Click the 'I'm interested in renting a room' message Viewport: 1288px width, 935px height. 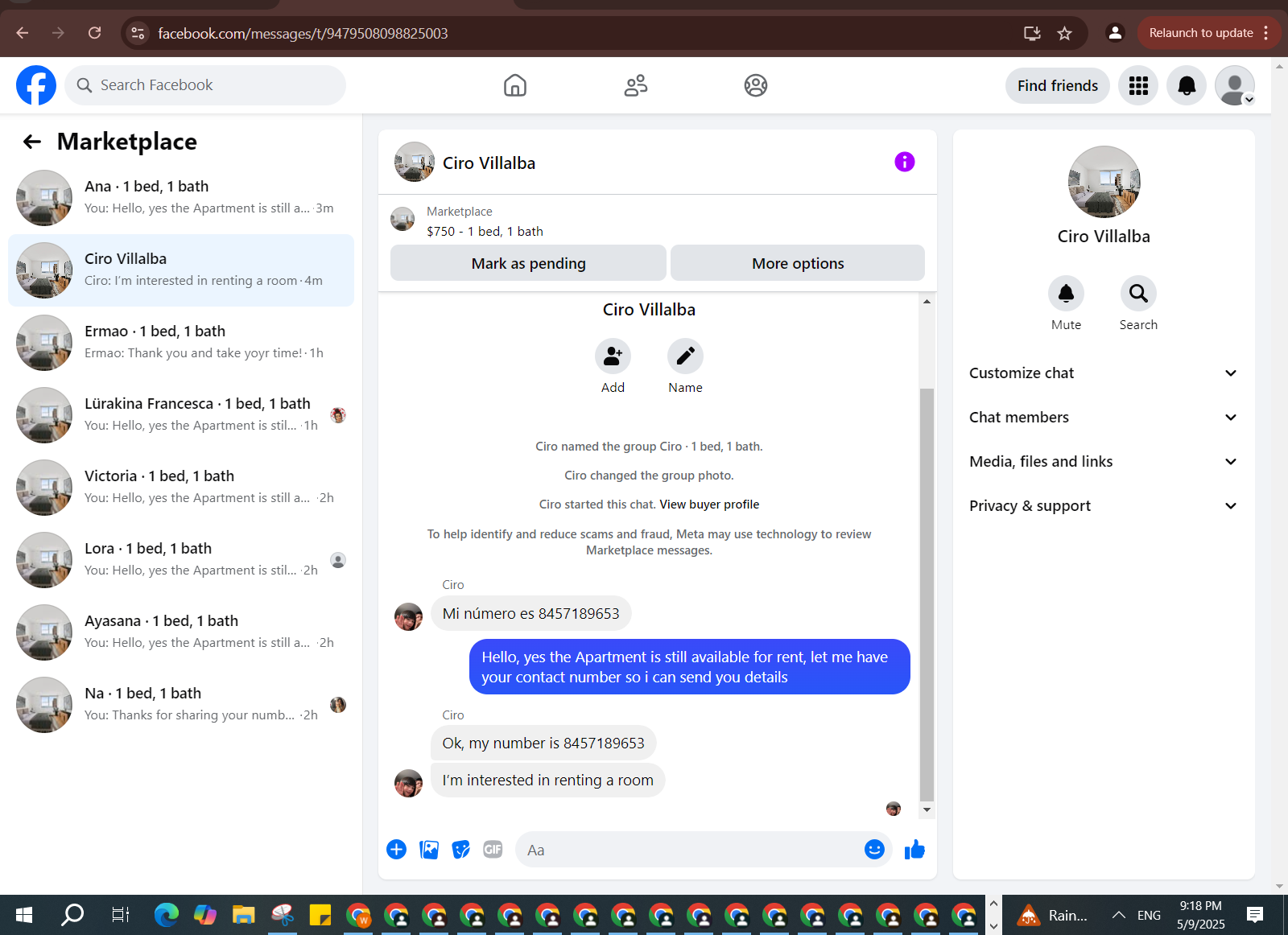click(x=547, y=780)
